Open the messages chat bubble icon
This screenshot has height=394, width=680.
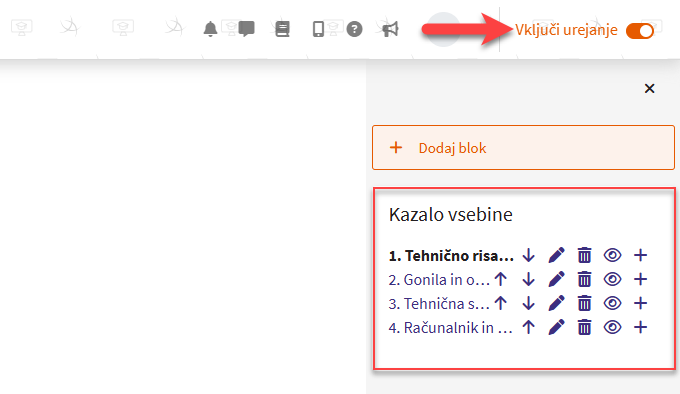tap(246, 29)
